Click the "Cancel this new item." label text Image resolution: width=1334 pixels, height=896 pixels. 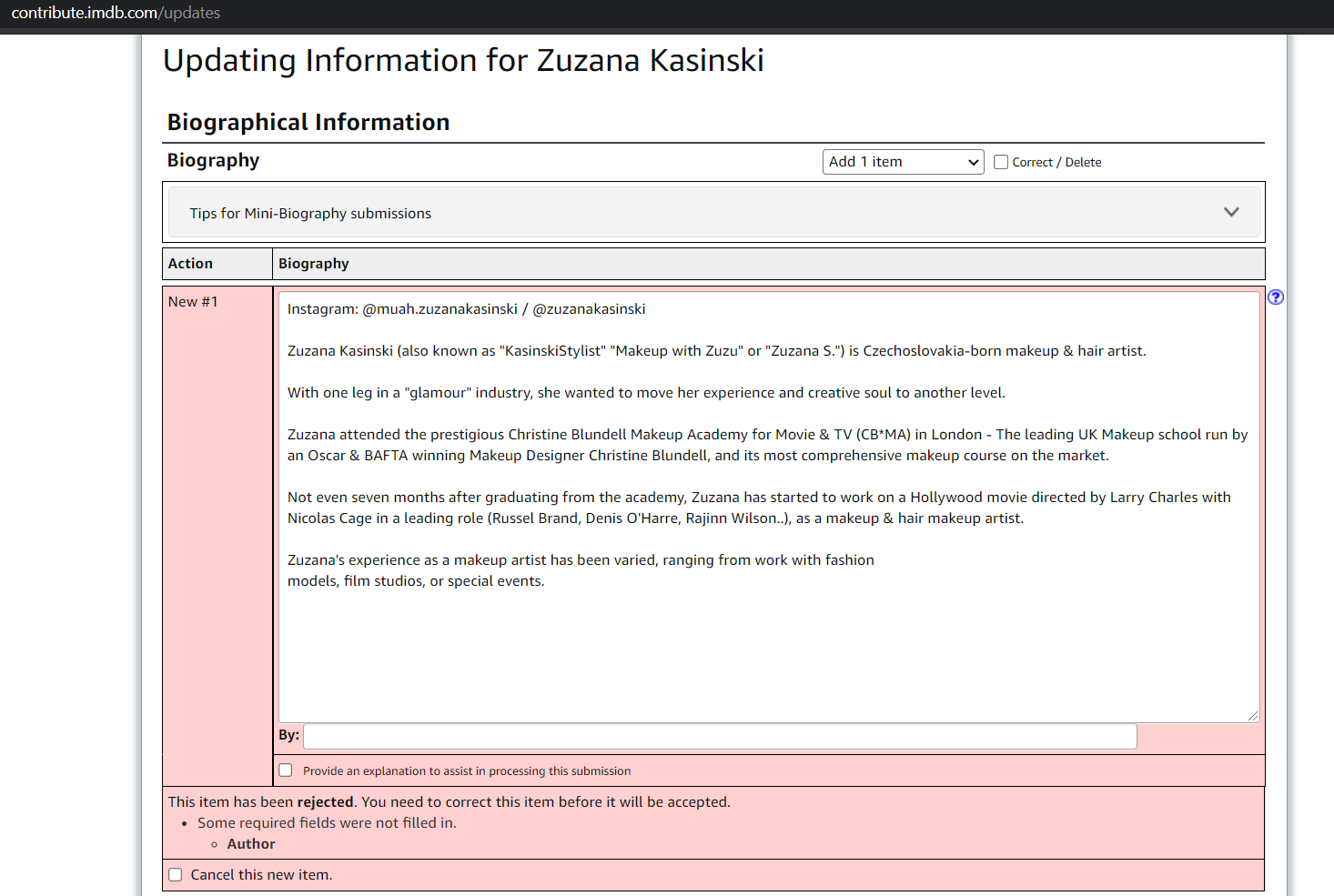tap(261, 875)
